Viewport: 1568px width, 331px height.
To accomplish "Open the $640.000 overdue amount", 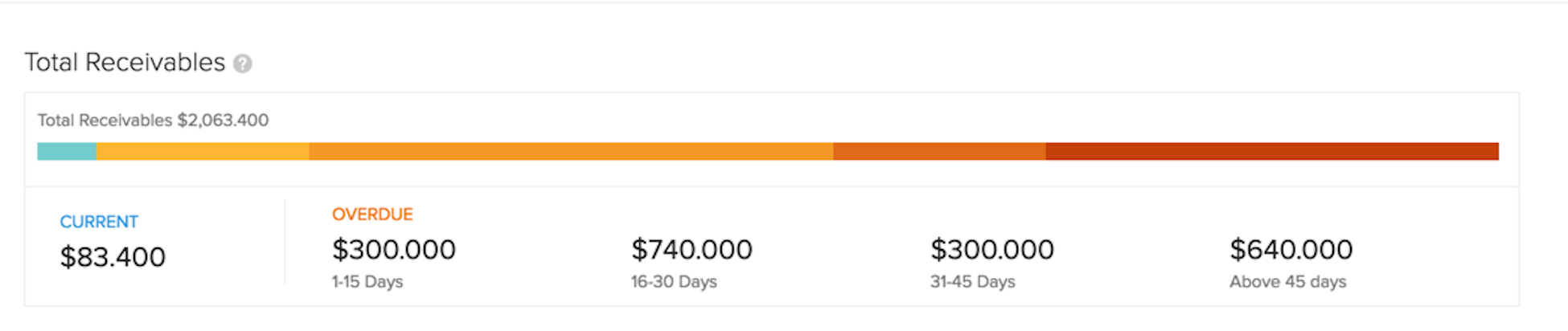I will pyautogui.click(x=1291, y=250).
